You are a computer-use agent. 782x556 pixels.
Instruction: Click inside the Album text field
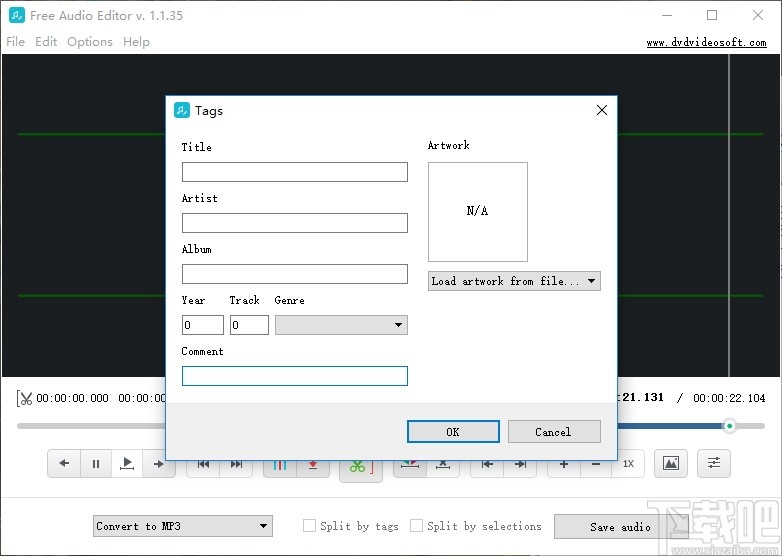pos(295,274)
